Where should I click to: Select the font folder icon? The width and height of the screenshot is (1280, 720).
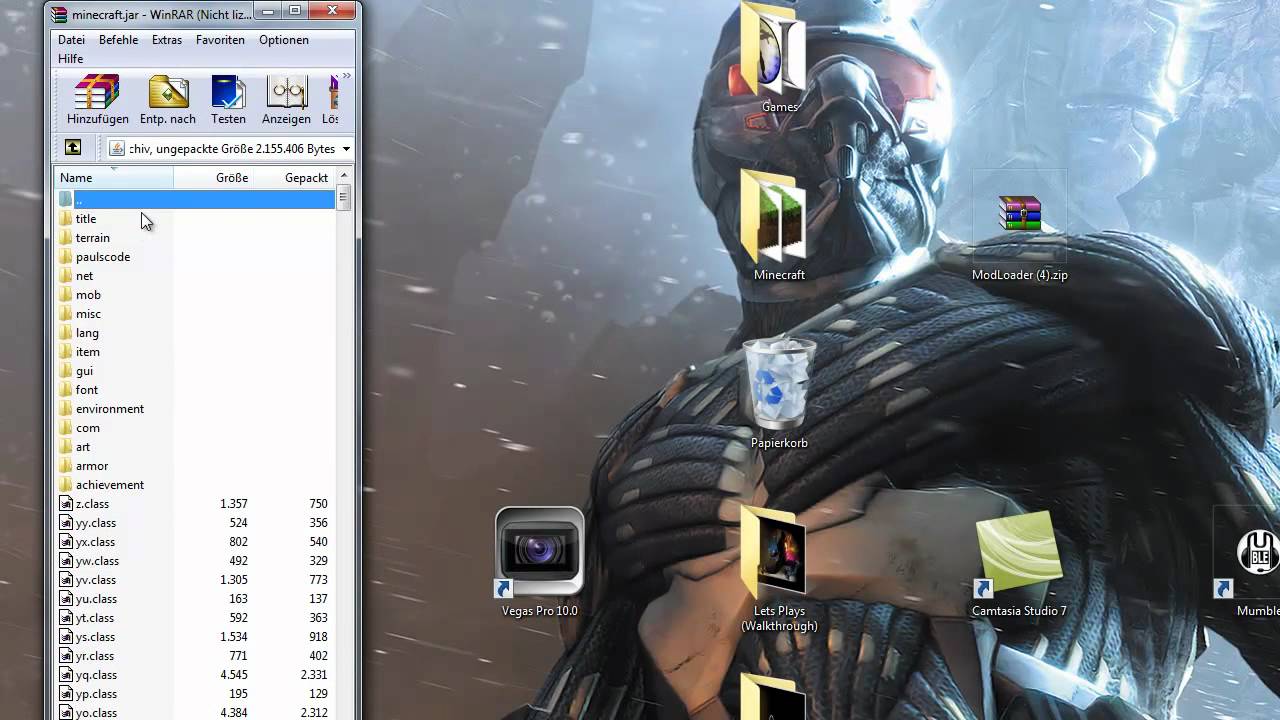65,390
